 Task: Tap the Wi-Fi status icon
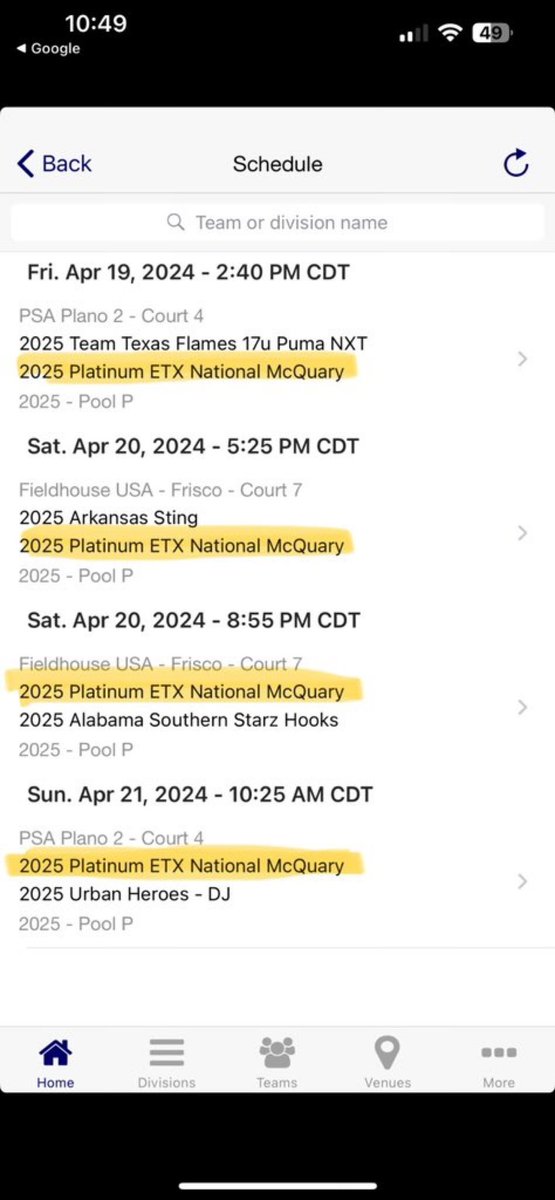[x=450, y=33]
